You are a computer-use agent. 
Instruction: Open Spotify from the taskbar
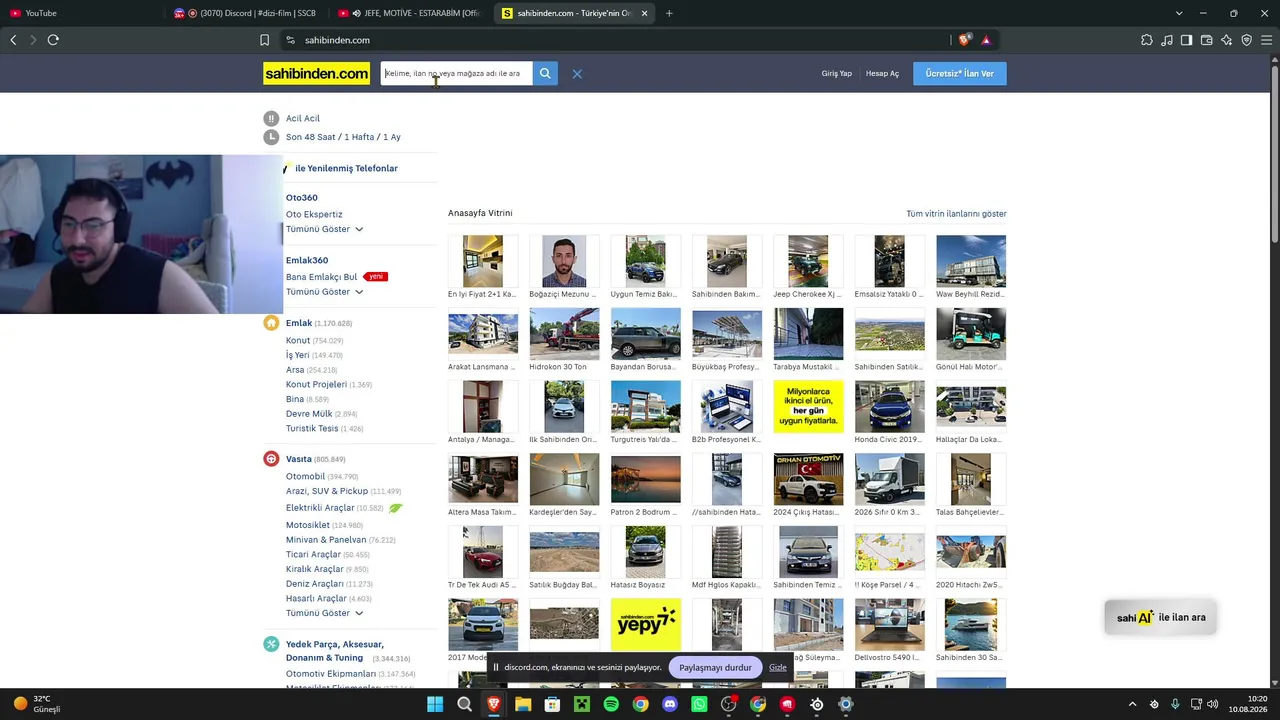point(611,704)
